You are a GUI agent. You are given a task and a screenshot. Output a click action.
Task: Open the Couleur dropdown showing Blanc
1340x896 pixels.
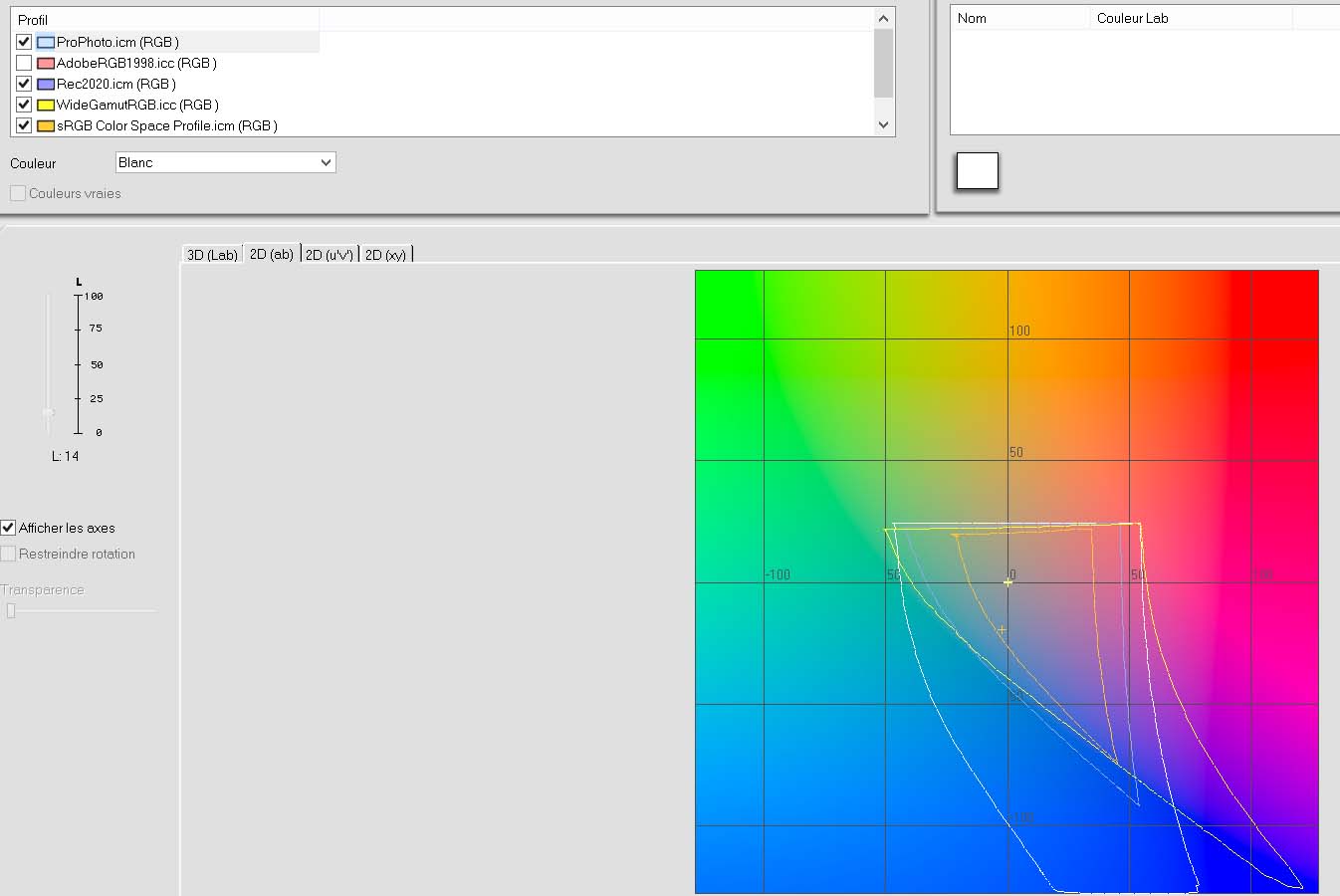point(225,162)
